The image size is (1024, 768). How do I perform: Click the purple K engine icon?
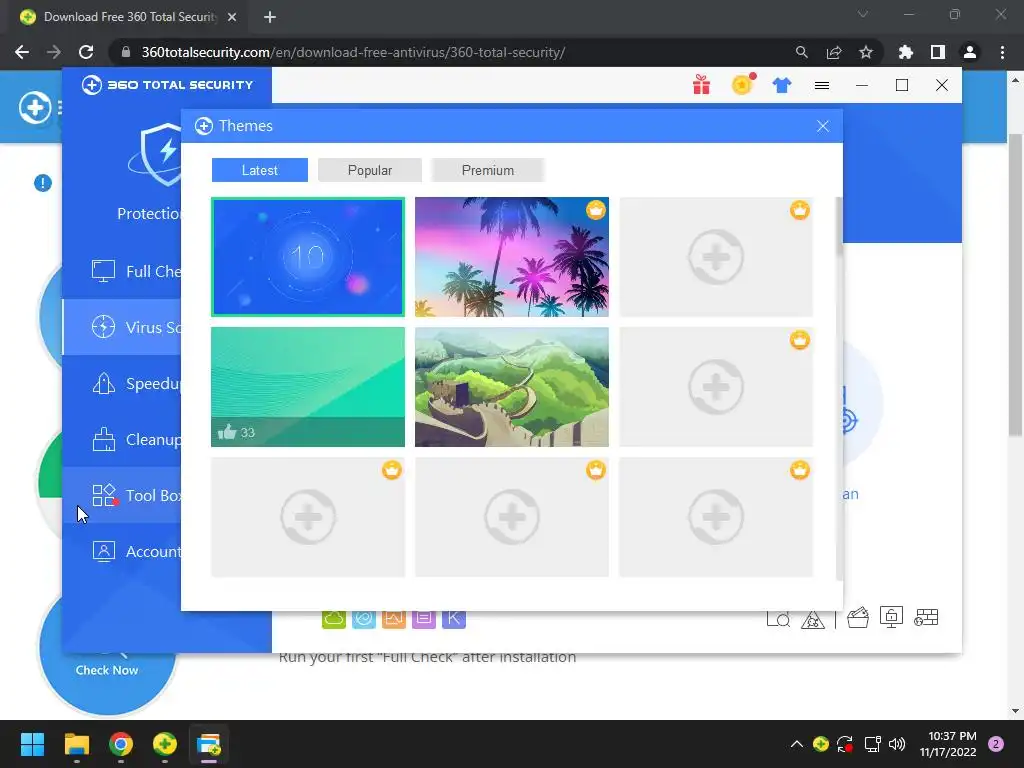click(x=454, y=619)
